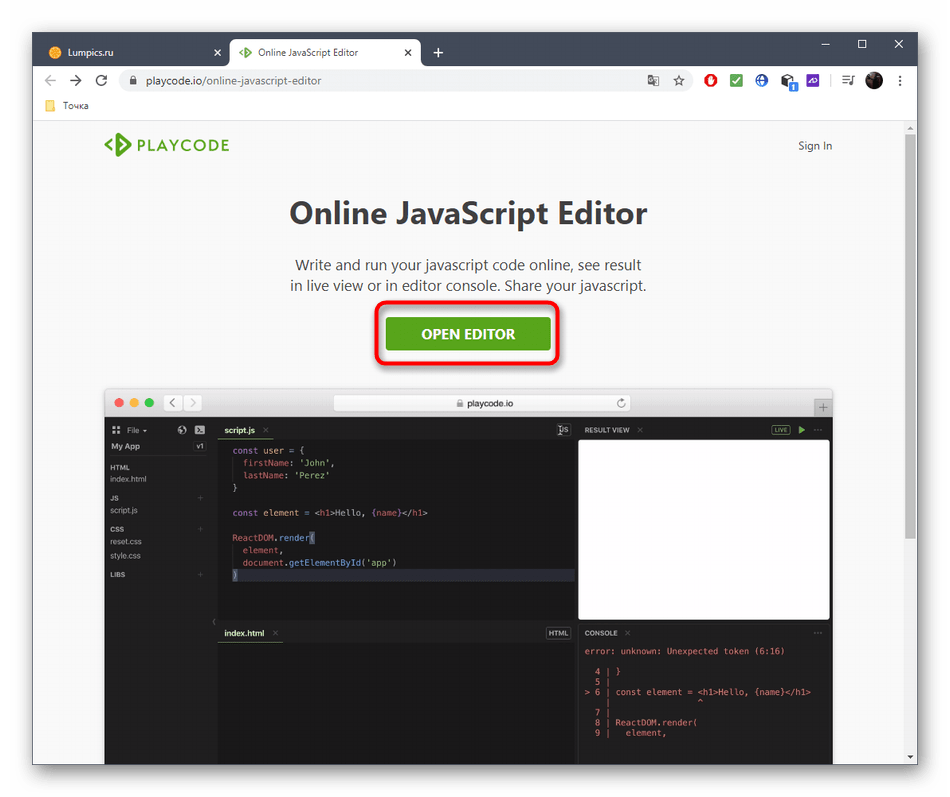Image resolution: width=950 pixels, height=797 pixels.
Task: Open the Chrome profile avatar
Action: click(x=874, y=81)
